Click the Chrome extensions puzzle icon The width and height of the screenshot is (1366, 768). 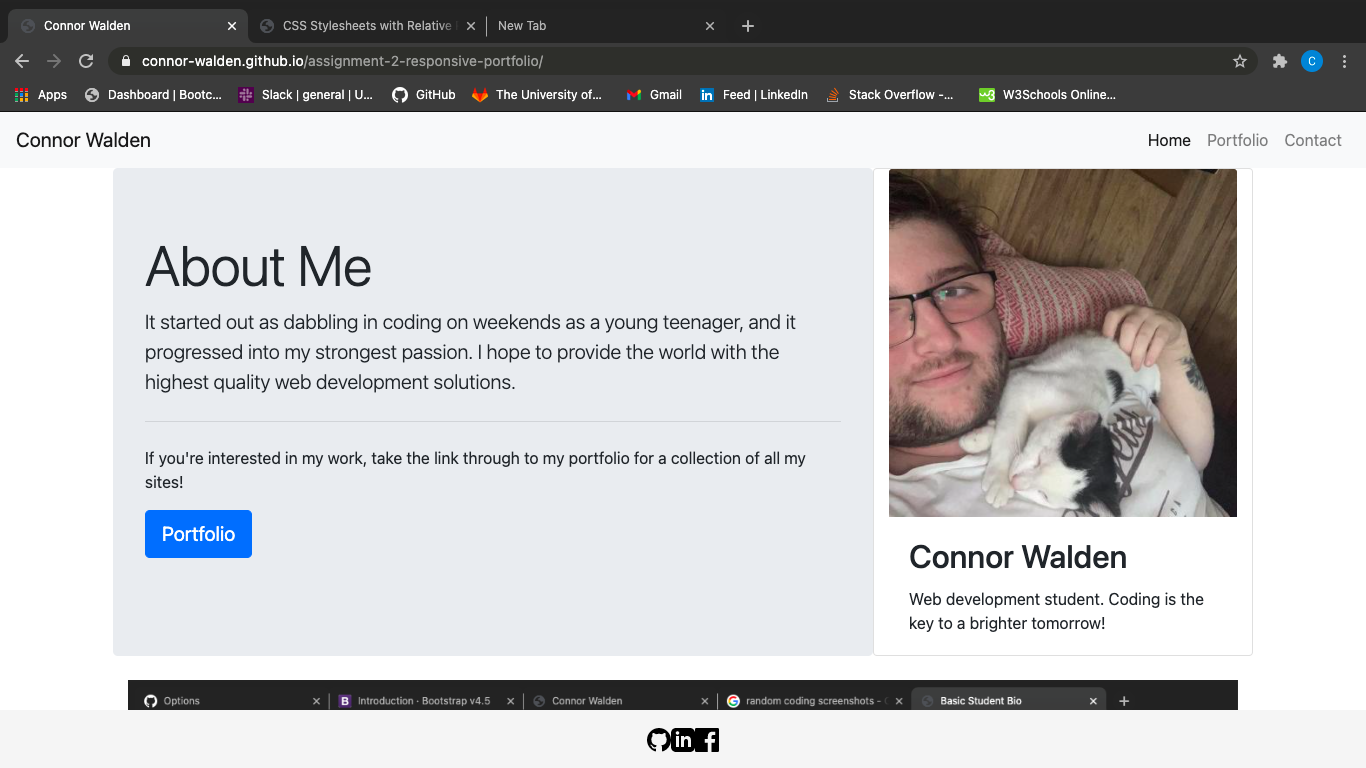click(1279, 61)
